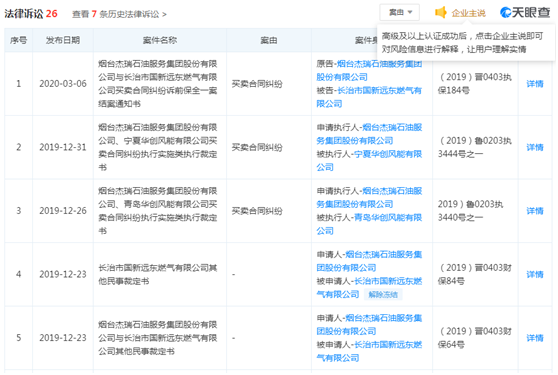Open 被申请人 长治市国新远东燃气 link in row 4
558x375 pixels.
click(x=369, y=288)
